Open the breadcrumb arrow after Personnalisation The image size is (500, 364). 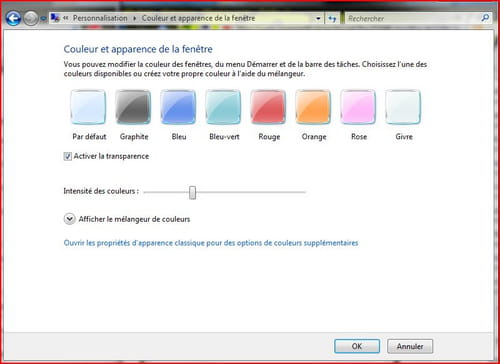pyautogui.click(x=135, y=19)
